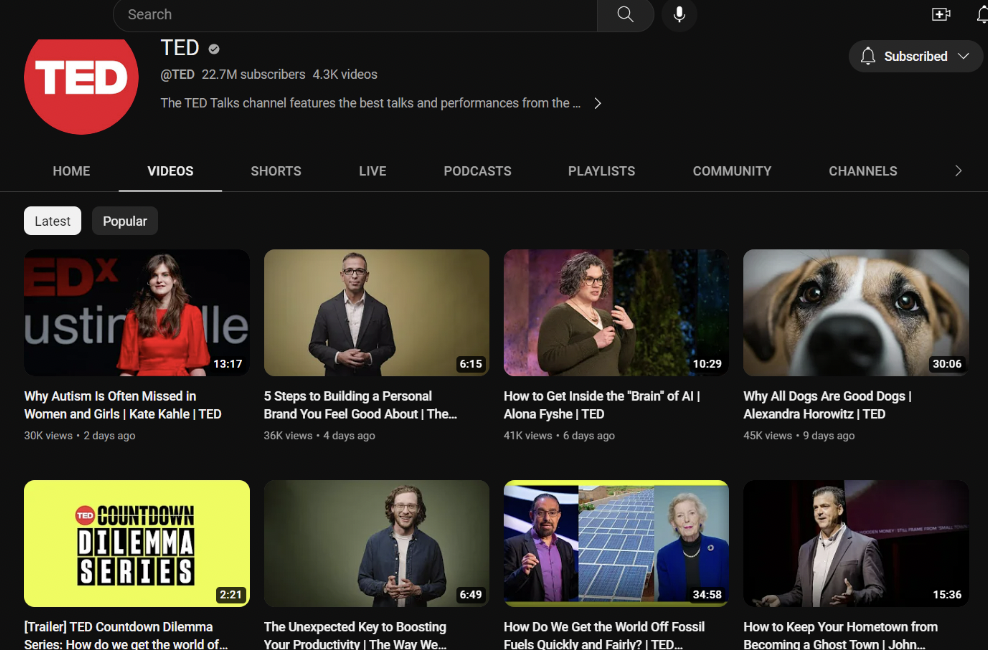Click the TED channel avatar logo
Image resolution: width=988 pixels, height=650 pixels.
[x=81, y=85]
